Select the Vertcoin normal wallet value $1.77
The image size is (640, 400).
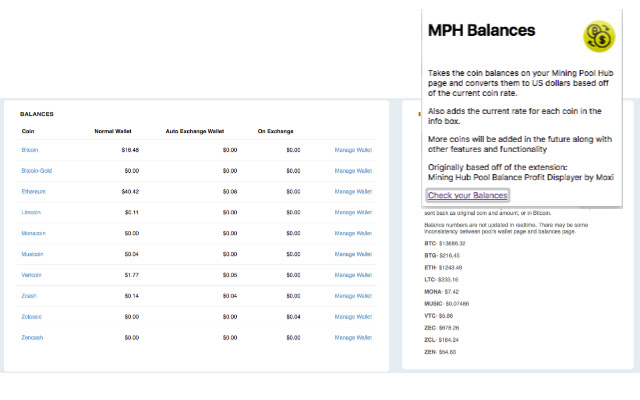132,275
